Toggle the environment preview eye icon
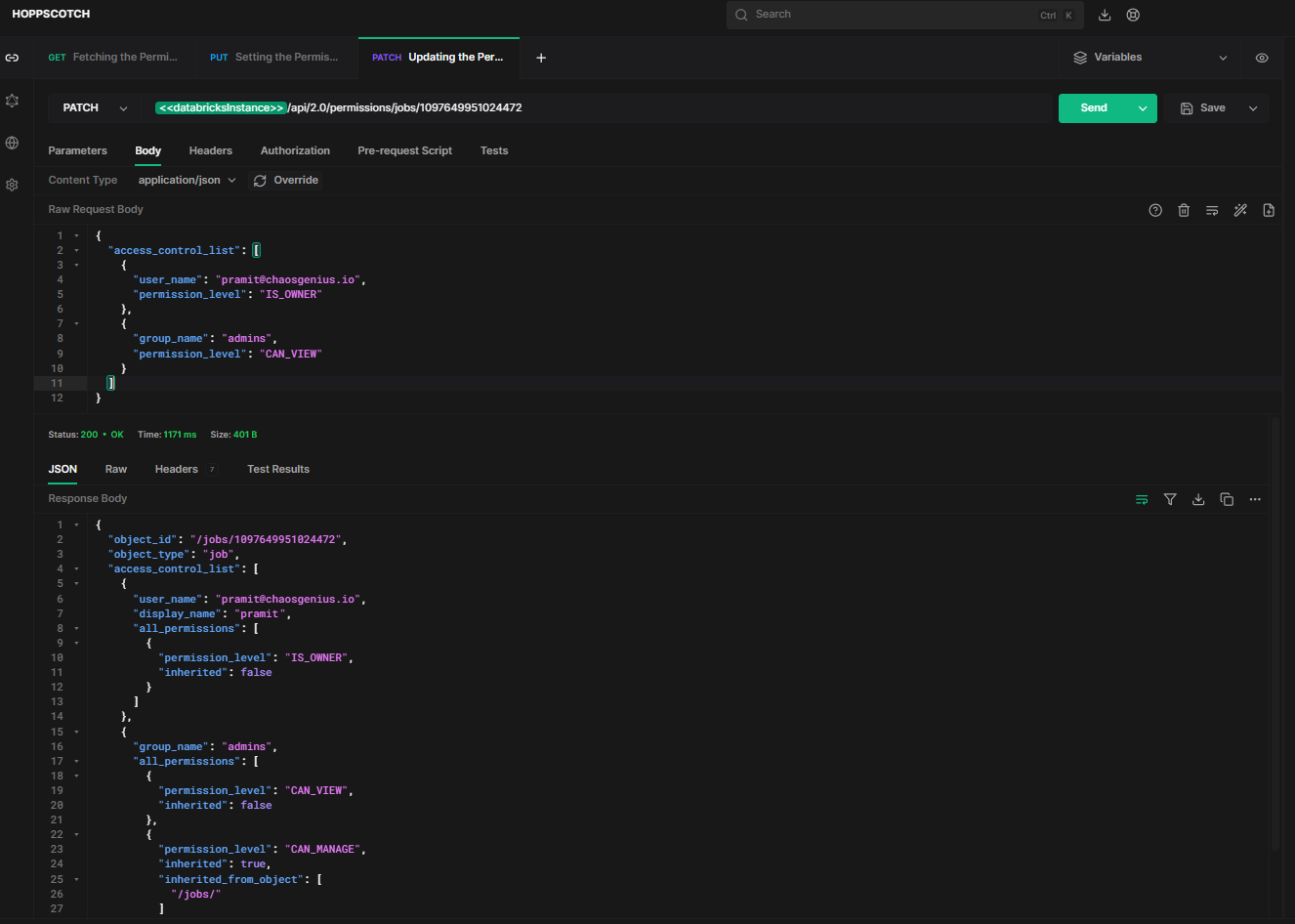The width and height of the screenshot is (1295, 924). point(1262,58)
